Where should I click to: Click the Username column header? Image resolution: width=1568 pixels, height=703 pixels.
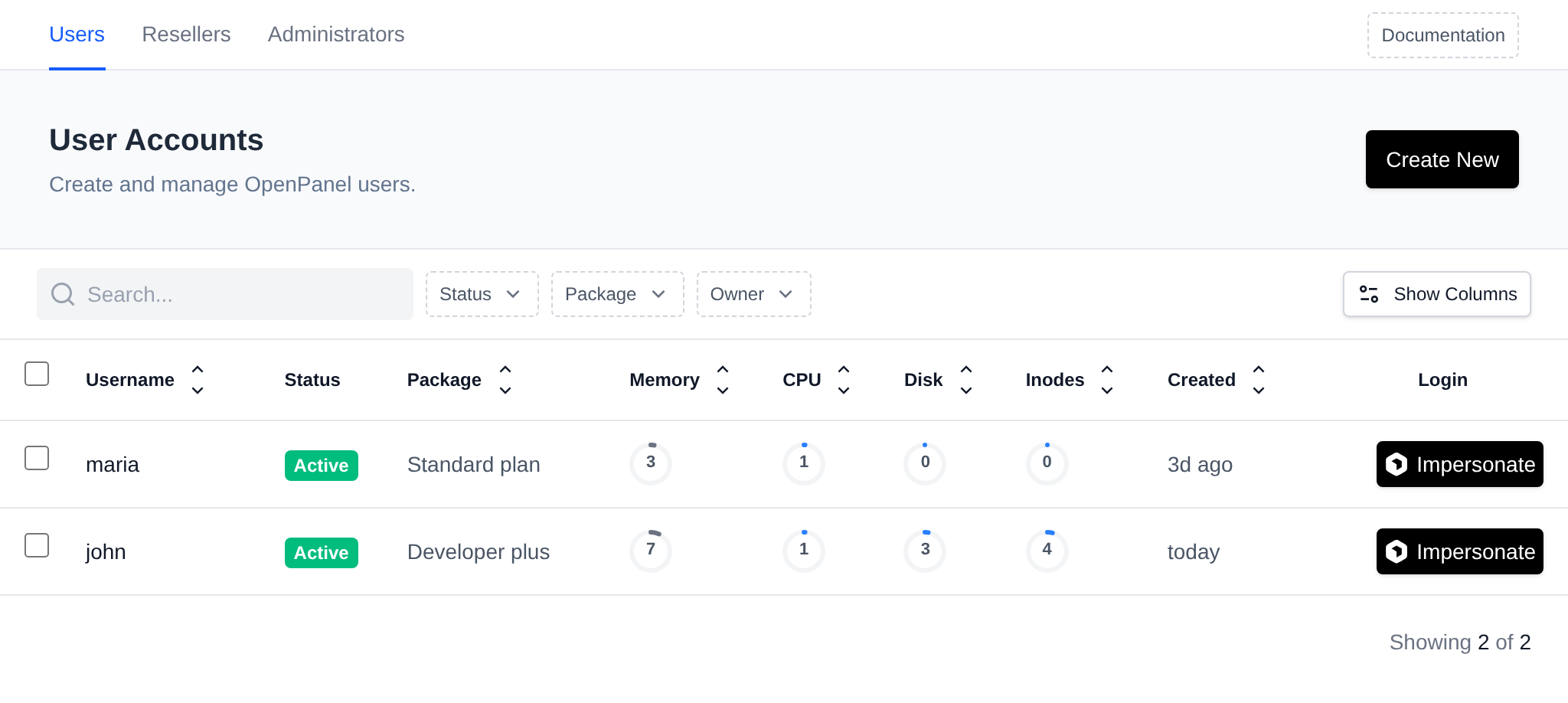coord(130,380)
